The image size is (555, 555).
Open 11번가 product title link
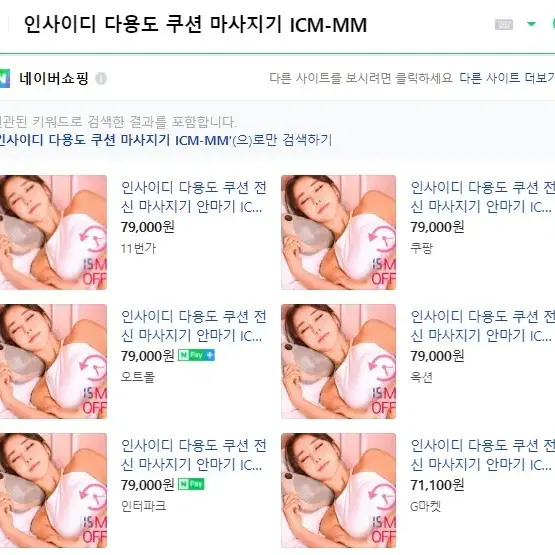pos(193,197)
